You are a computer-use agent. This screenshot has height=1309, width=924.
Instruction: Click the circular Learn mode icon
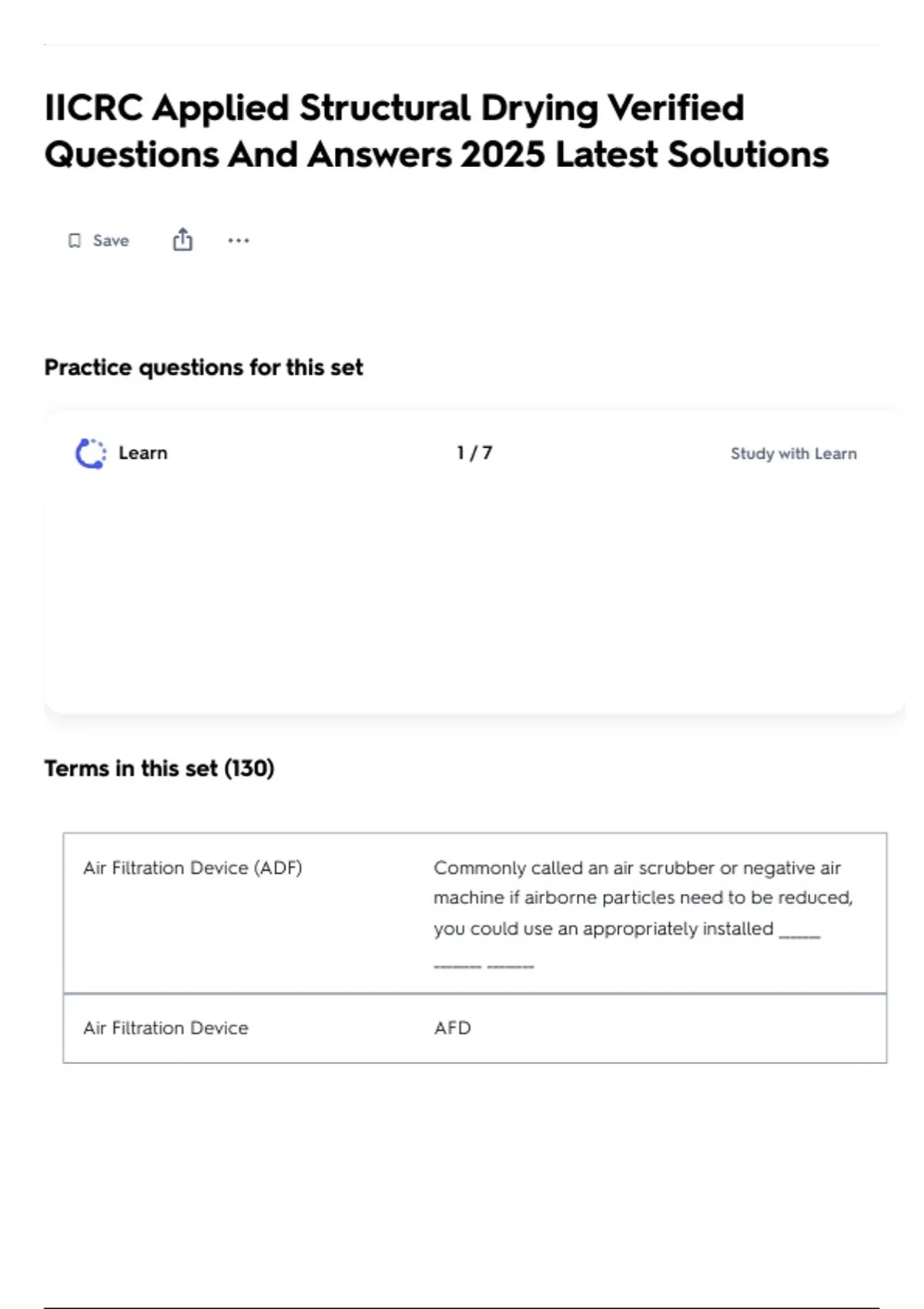[x=91, y=454]
